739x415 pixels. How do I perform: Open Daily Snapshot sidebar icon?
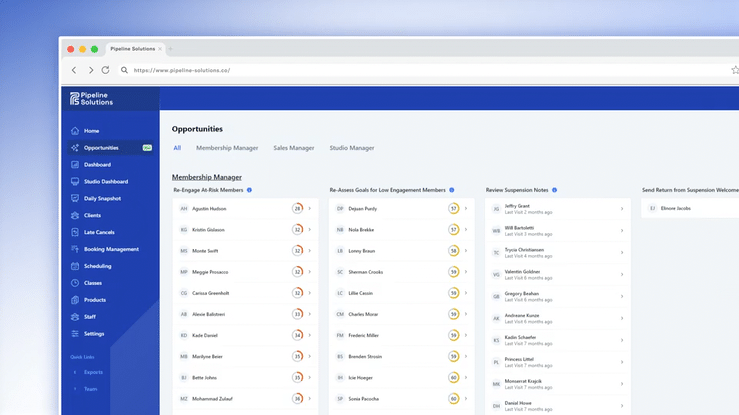(75, 199)
